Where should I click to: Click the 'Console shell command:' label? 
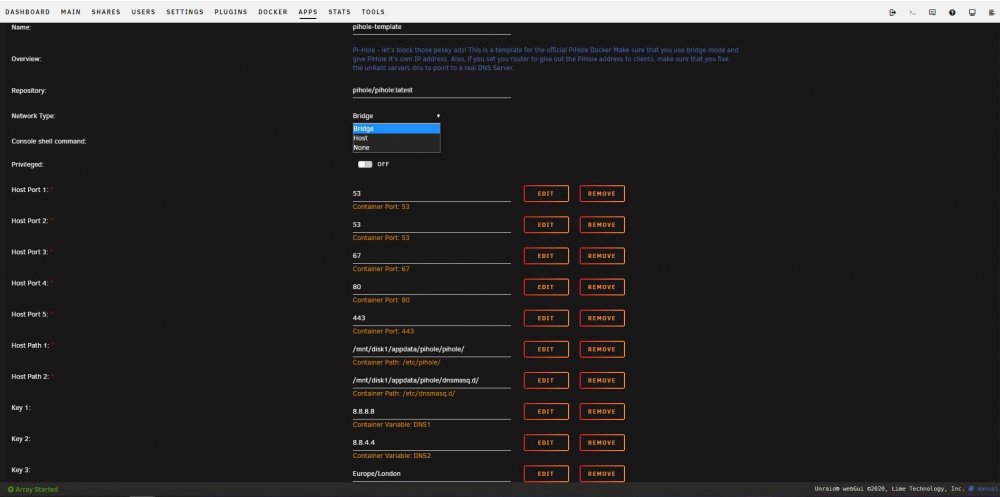tap(49, 141)
